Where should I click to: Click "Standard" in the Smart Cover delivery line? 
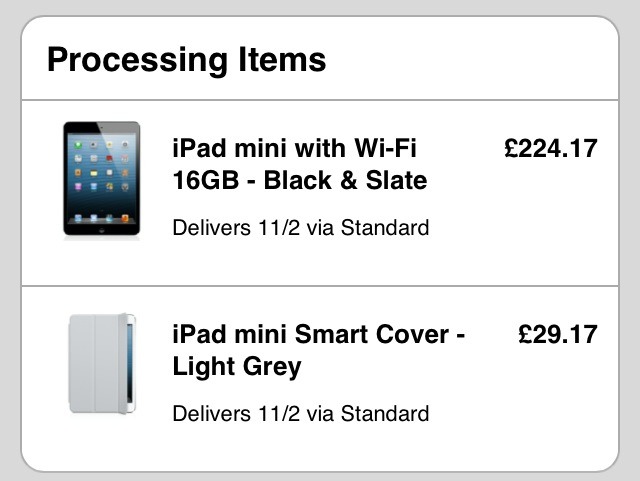(x=385, y=413)
